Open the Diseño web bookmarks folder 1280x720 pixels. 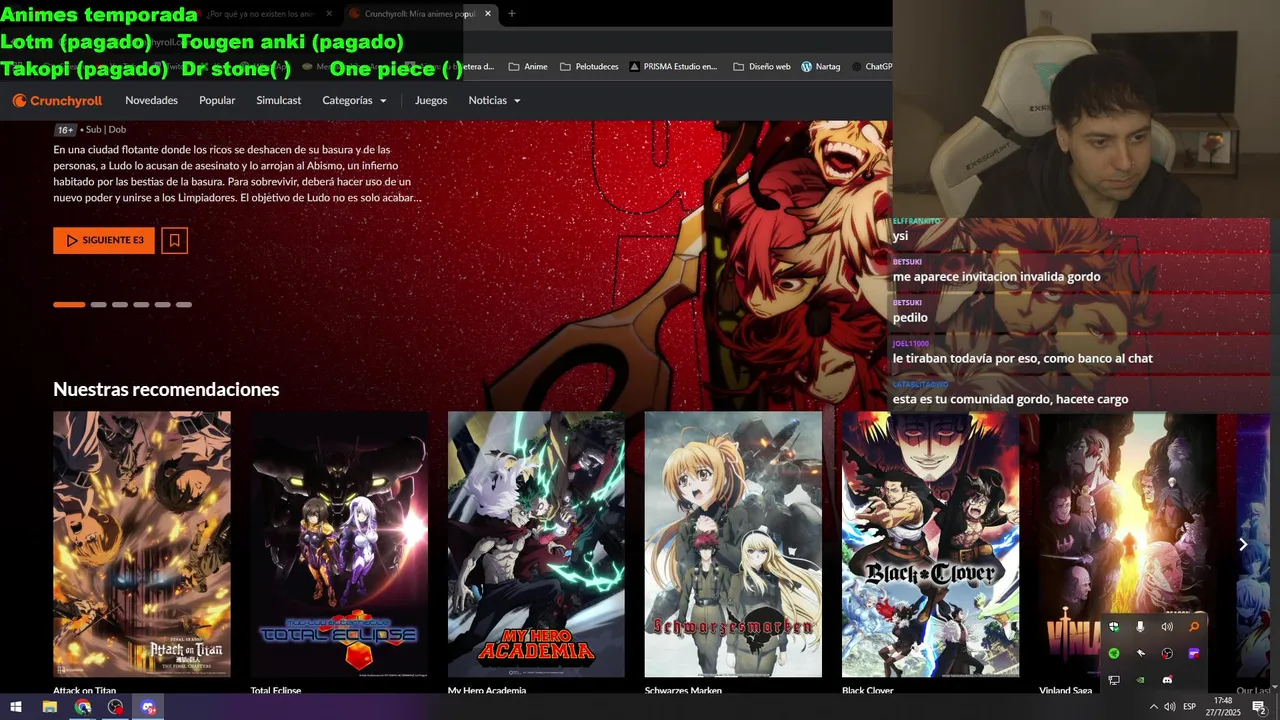point(761,67)
